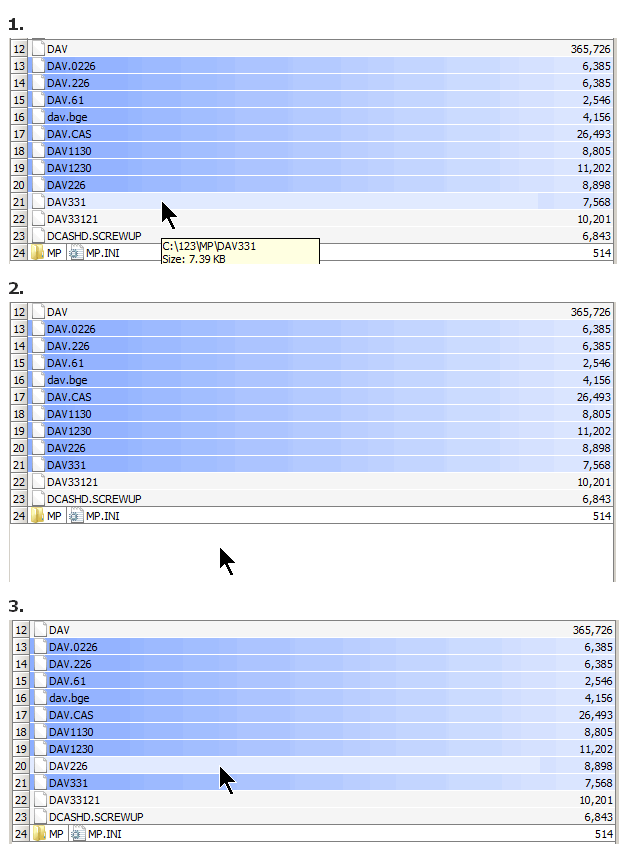The width and height of the screenshot is (628, 853).
Task: Select the DAV.CAS file name in list 3
Action: coord(71,715)
